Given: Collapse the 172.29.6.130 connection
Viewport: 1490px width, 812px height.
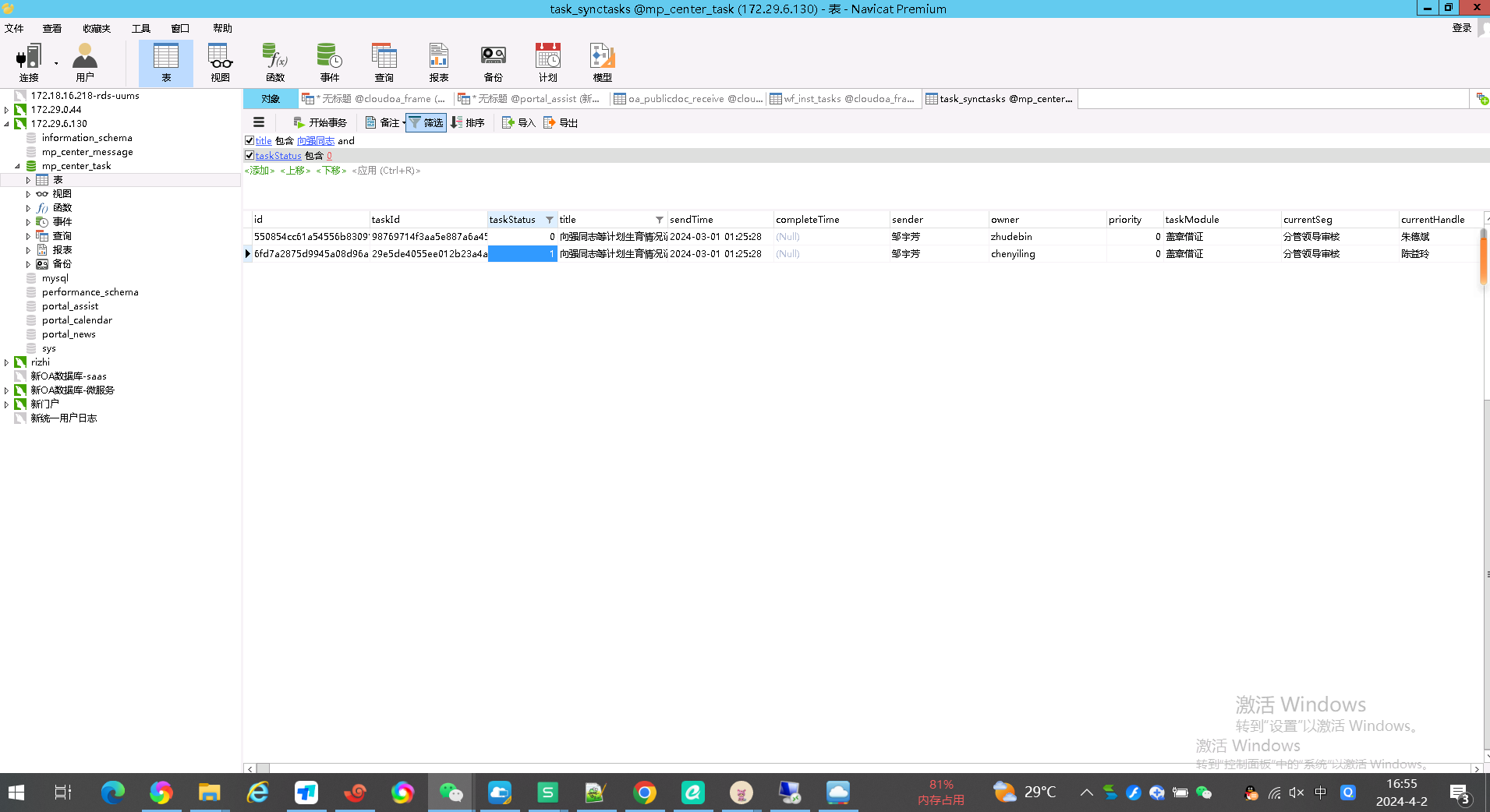Looking at the screenshot, I should tap(7, 124).
